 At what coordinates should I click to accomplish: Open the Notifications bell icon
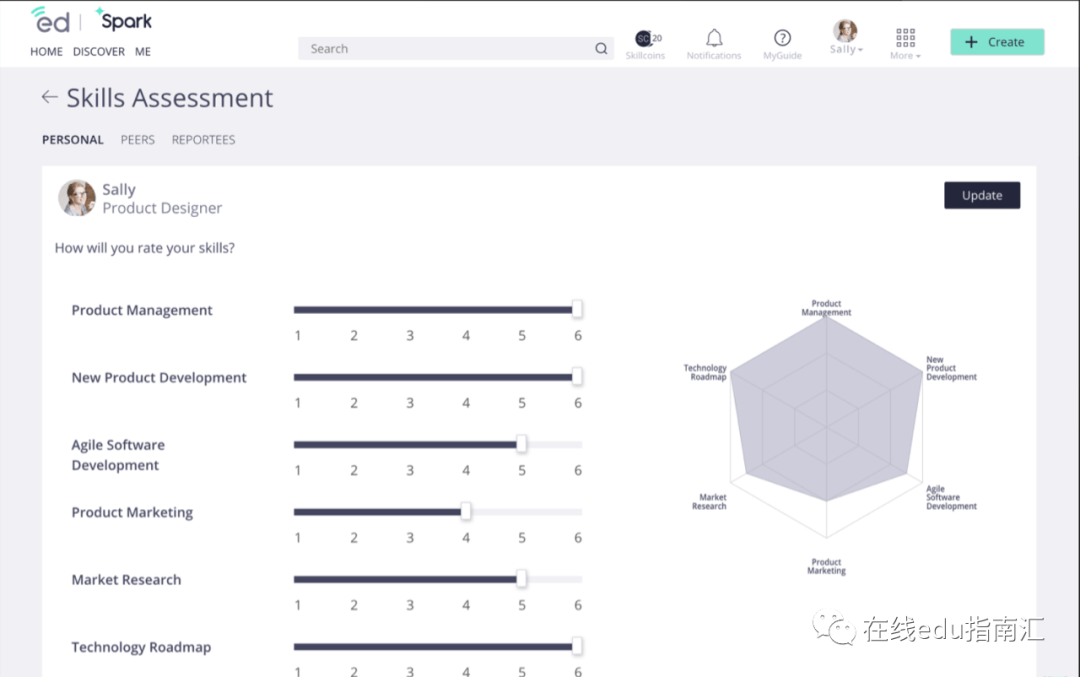(714, 38)
